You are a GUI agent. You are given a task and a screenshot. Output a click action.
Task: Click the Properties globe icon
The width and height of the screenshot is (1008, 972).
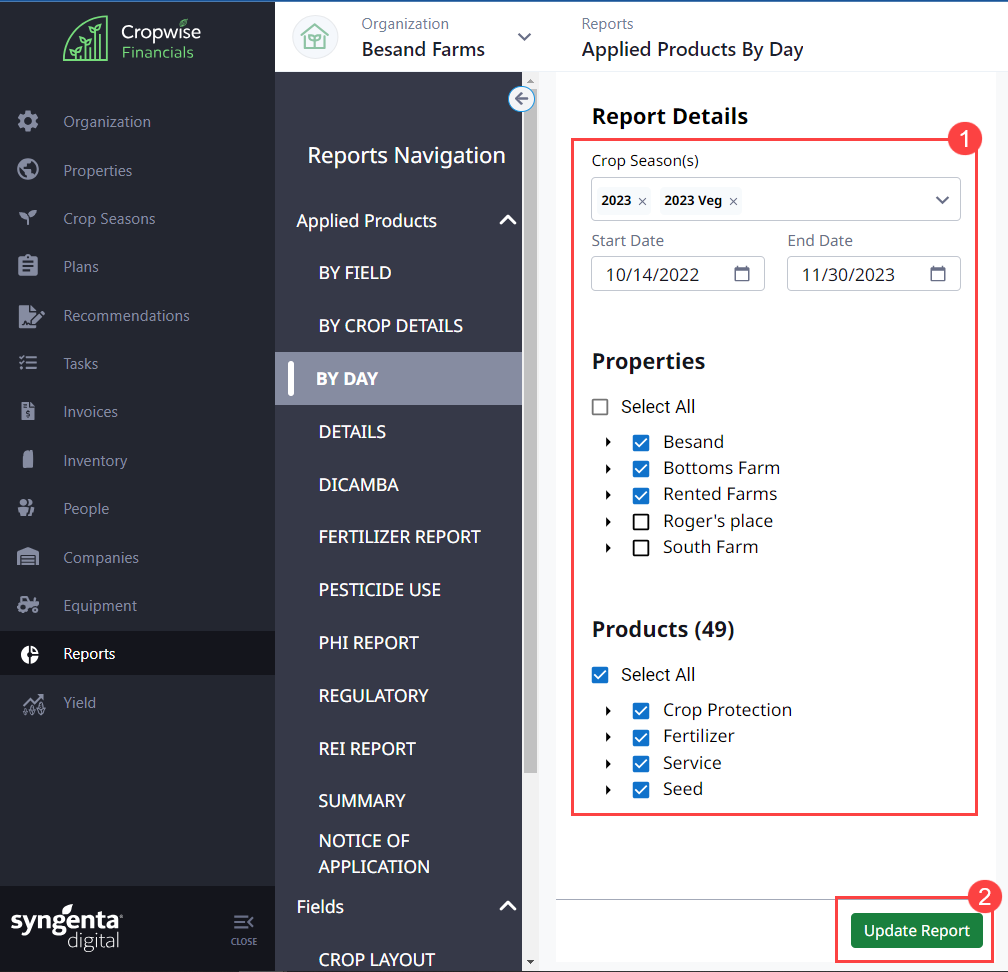28,170
